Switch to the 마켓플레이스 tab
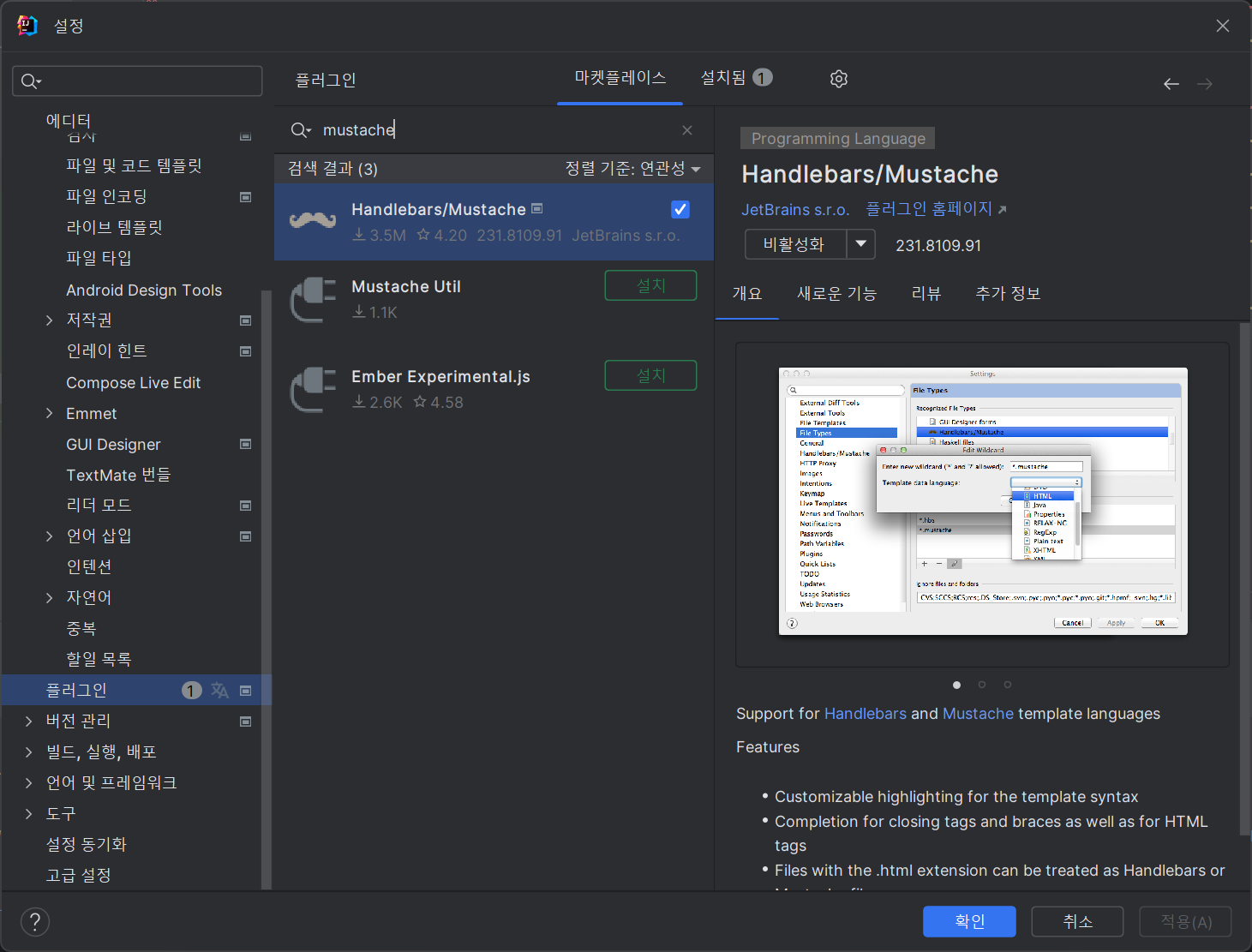1252x952 pixels. pos(620,78)
